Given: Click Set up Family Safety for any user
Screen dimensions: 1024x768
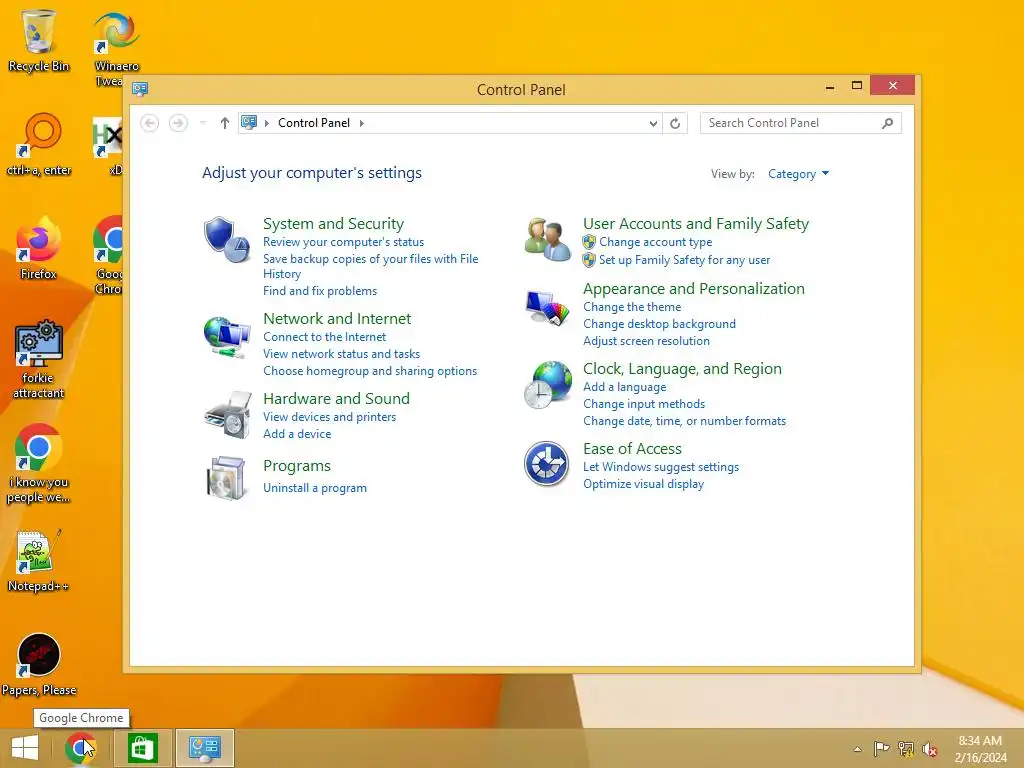Looking at the screenshot, I should coord(684,260).
